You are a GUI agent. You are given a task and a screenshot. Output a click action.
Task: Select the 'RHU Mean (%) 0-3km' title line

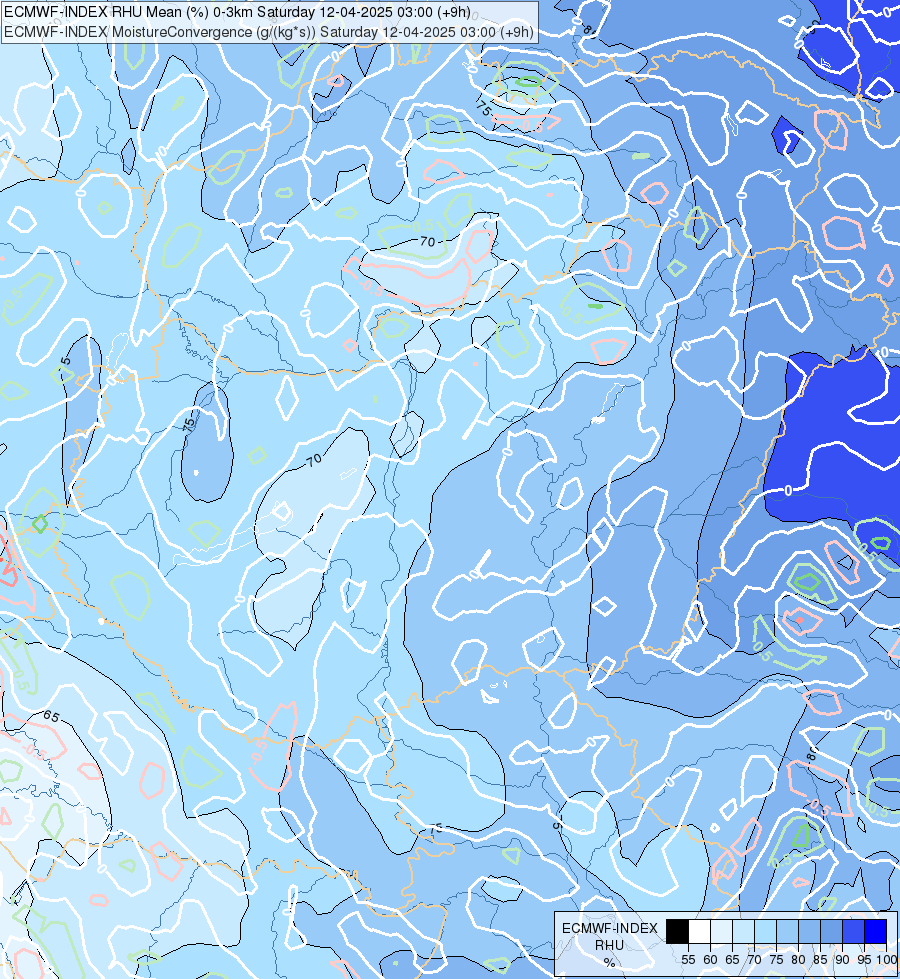pyautogui.click(x=237, y=12)
